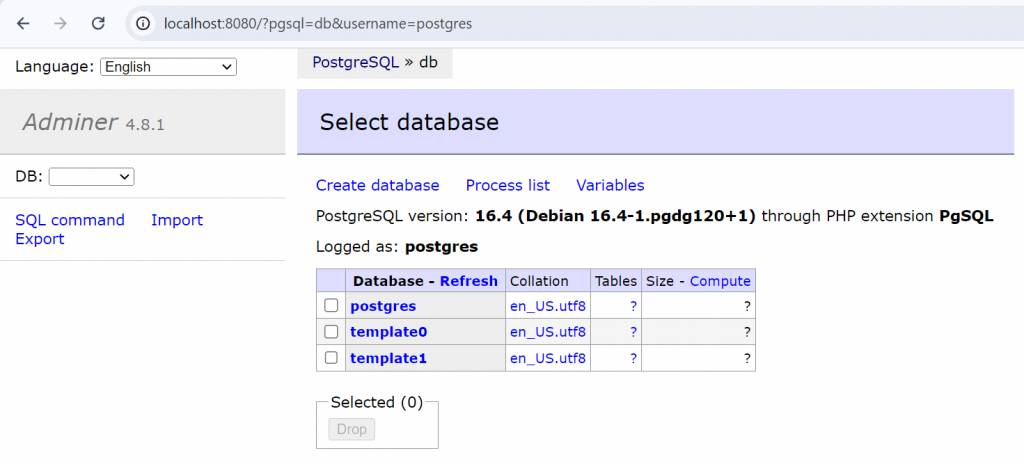Click the size ? value for postgres
Viewport: 1024px width, 464px height.
[747, 306]
